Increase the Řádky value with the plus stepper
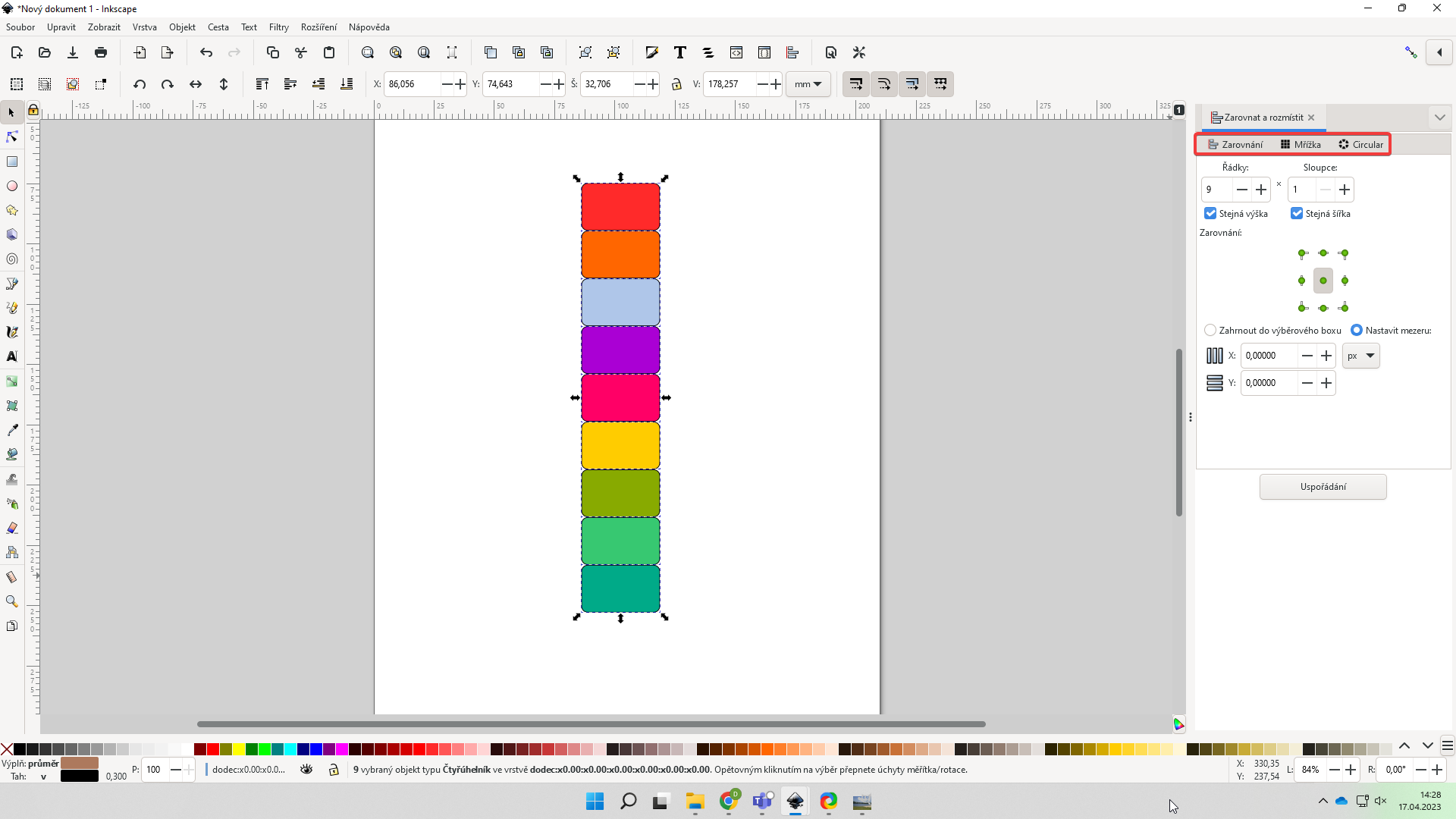 tap(1261, 190)
